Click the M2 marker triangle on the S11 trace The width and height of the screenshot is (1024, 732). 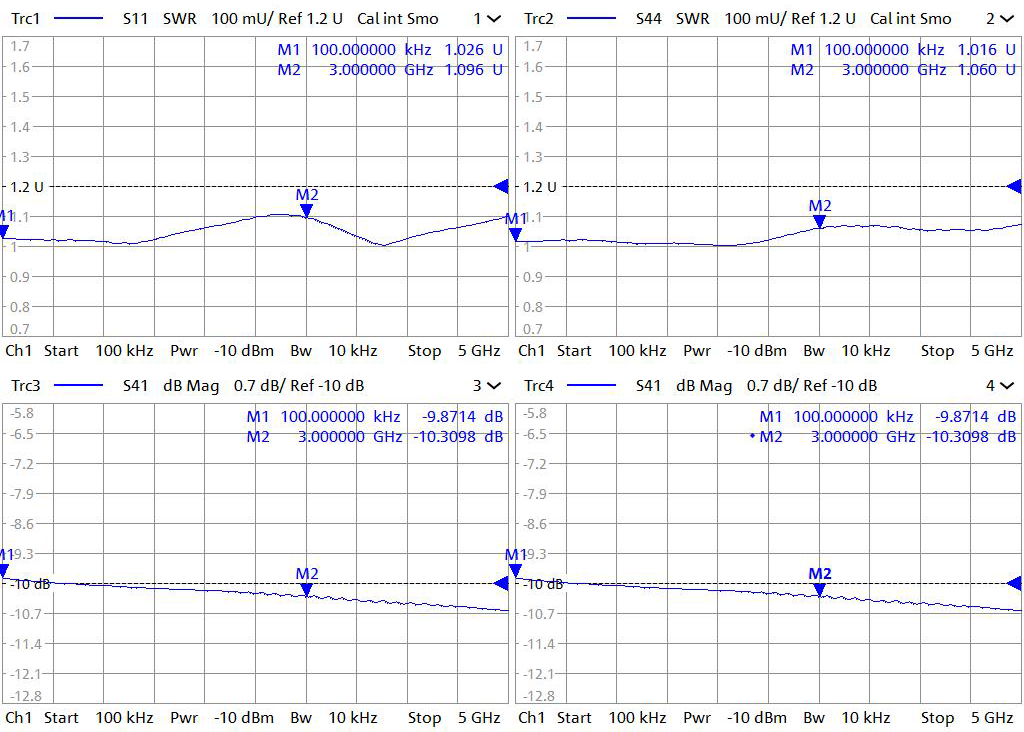pyautogui.click(x=306, y=210)
